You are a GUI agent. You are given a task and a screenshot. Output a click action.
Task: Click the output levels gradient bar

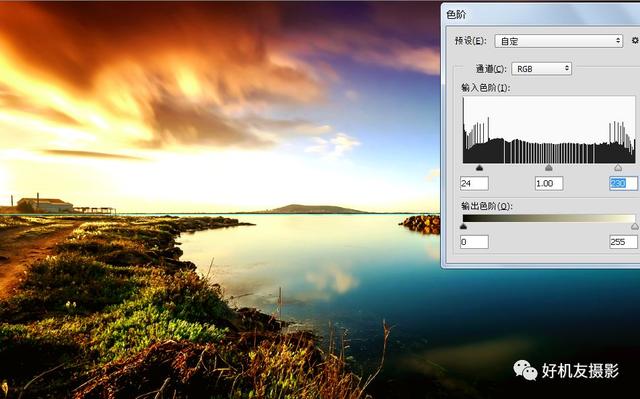point(549,218)
